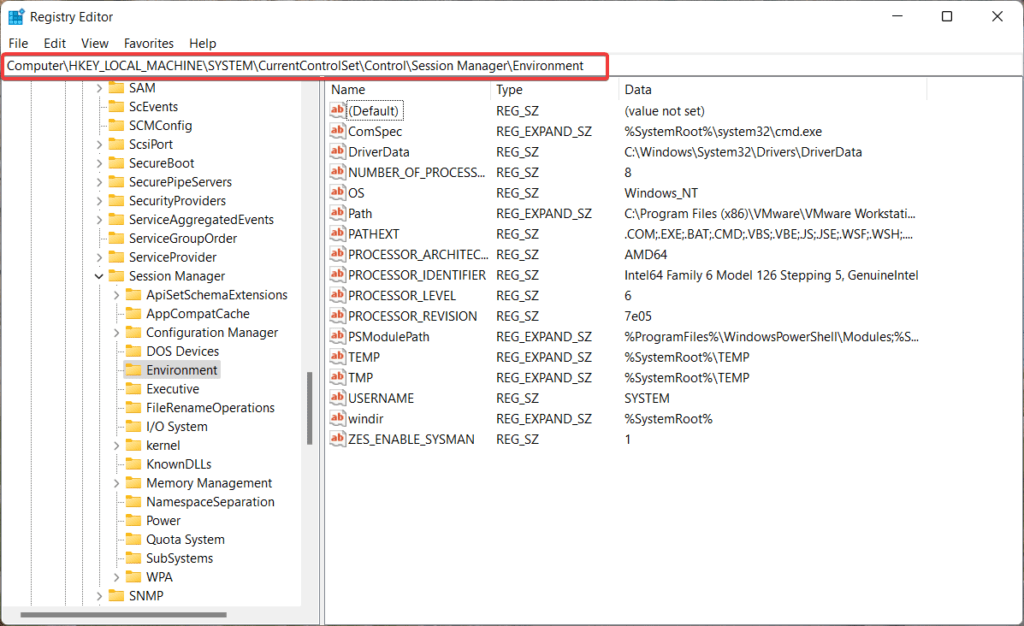Open the Edit menu
This screenshot has height=626, width=1024.
(x=54, y=43)
